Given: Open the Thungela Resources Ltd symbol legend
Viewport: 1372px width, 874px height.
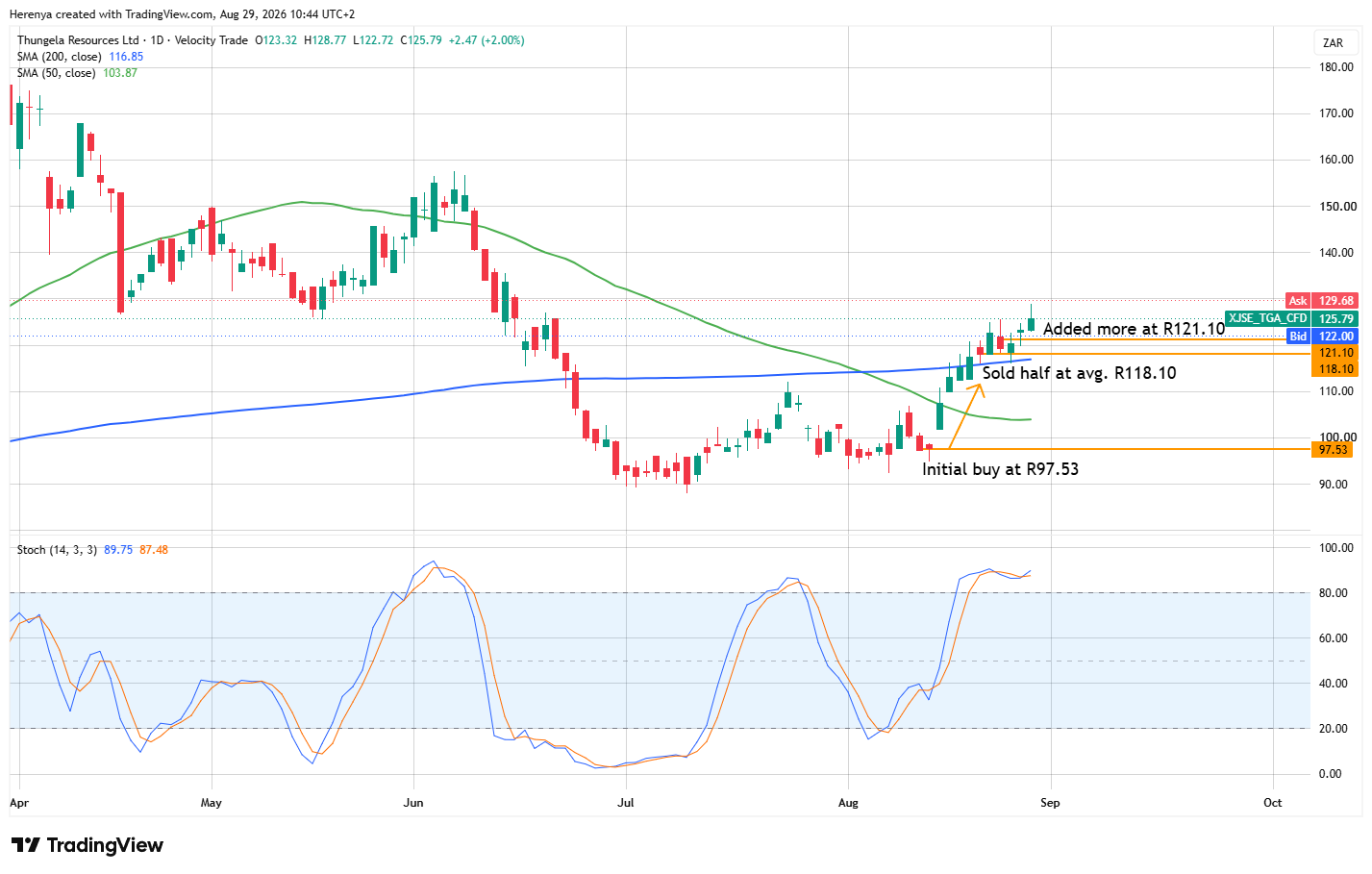Looking at the screenshot, I should coord(78,40).
